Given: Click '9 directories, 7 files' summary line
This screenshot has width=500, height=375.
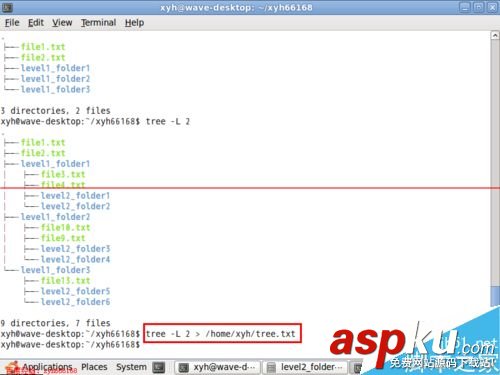Looking at the screenshot, I should point(55,323).
